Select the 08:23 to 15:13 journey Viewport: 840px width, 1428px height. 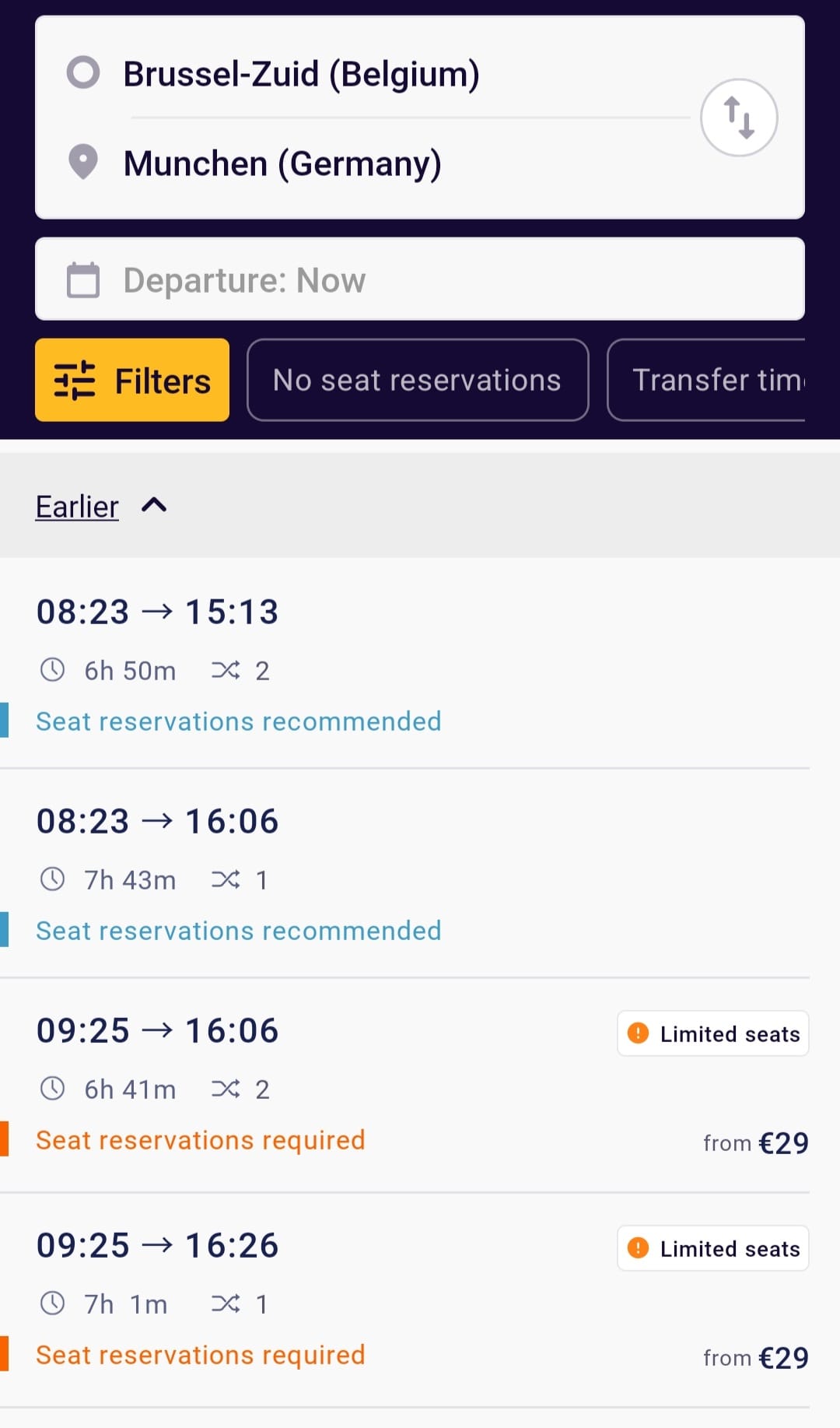click(404, 663)
